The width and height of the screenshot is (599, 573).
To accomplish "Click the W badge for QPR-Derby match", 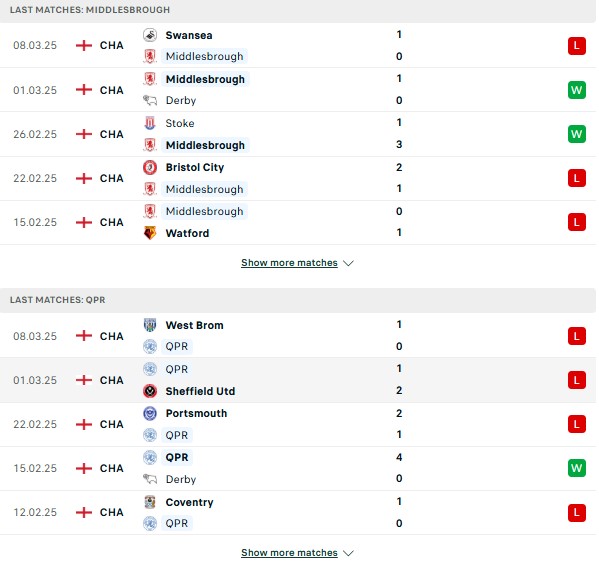I will [576, 468].
